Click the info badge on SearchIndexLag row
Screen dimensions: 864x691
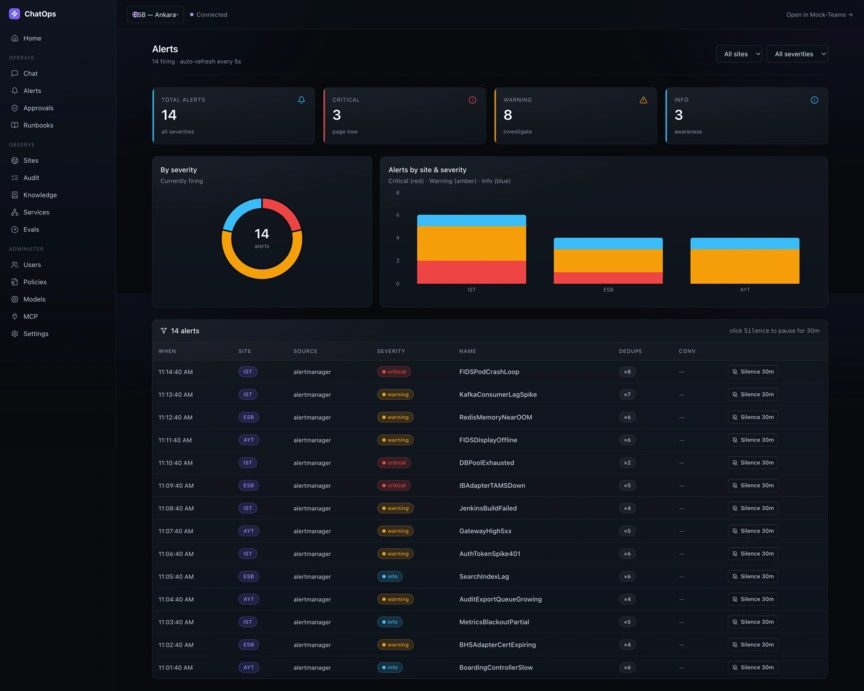coord(390,576)
